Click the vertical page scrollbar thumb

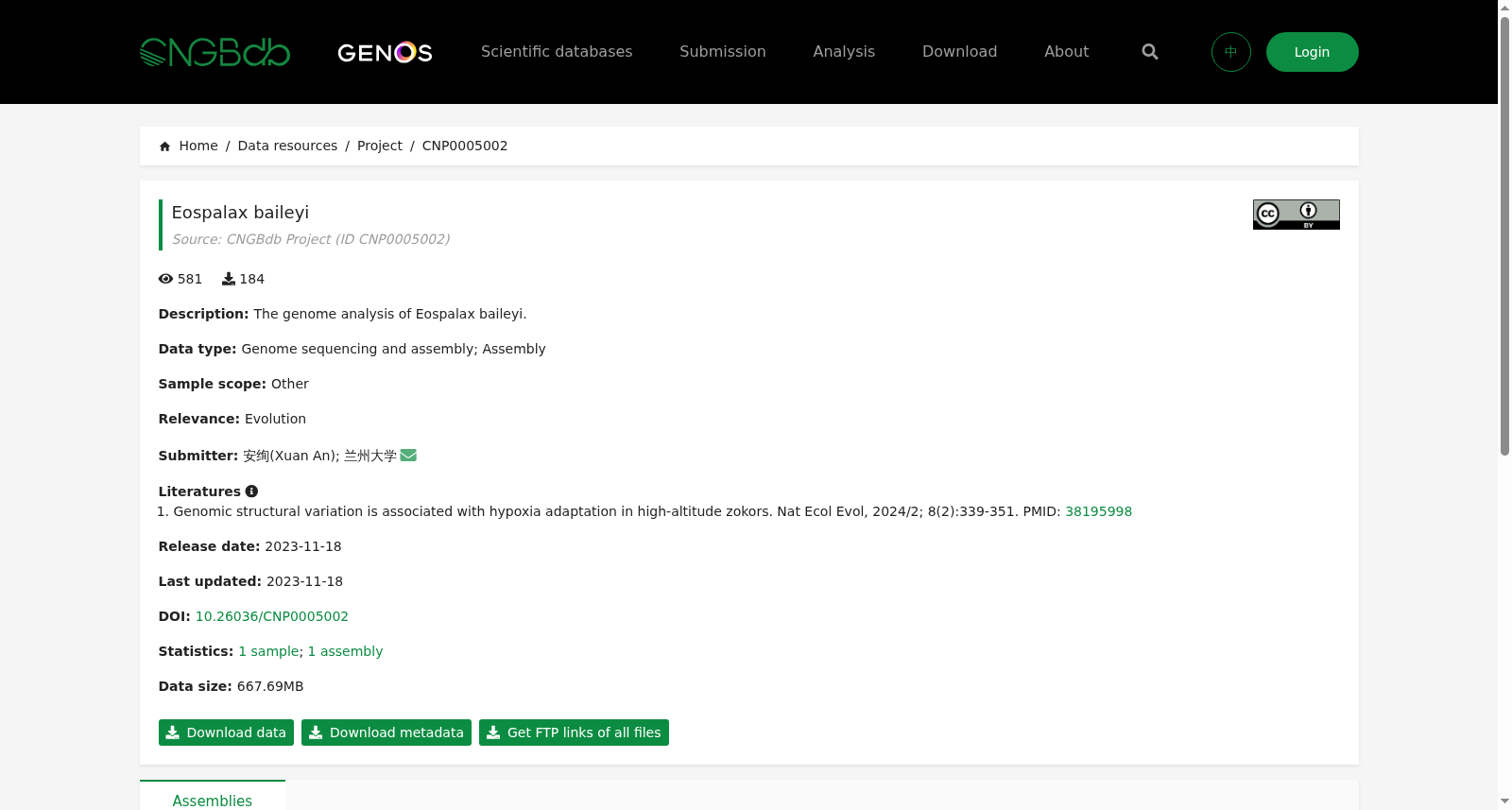[1504, 236]
